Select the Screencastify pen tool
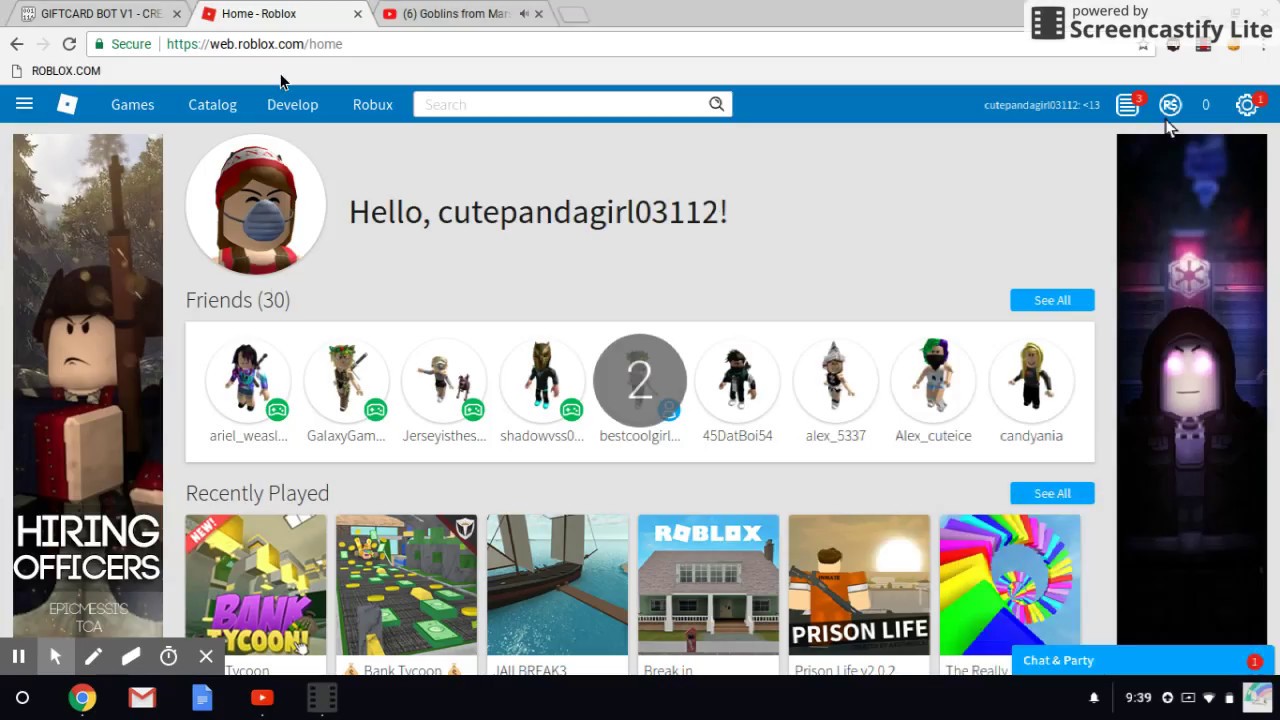 pyautogui.click(x=93, y=657)
